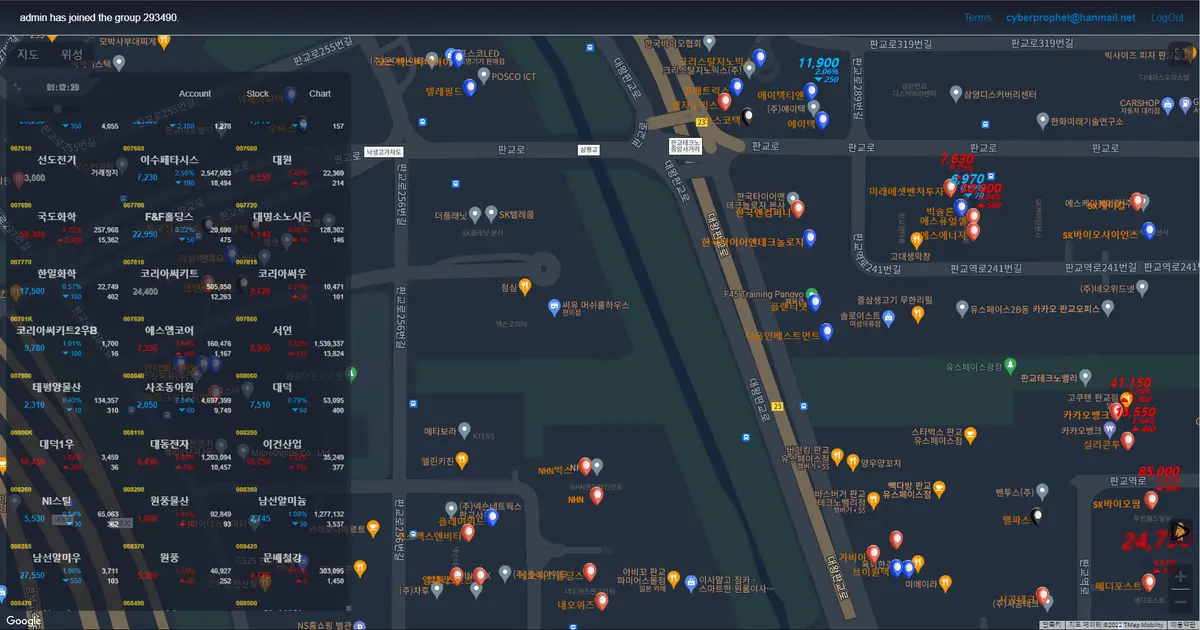
Task: Switch map to 지도 map view
Action: 28,54
